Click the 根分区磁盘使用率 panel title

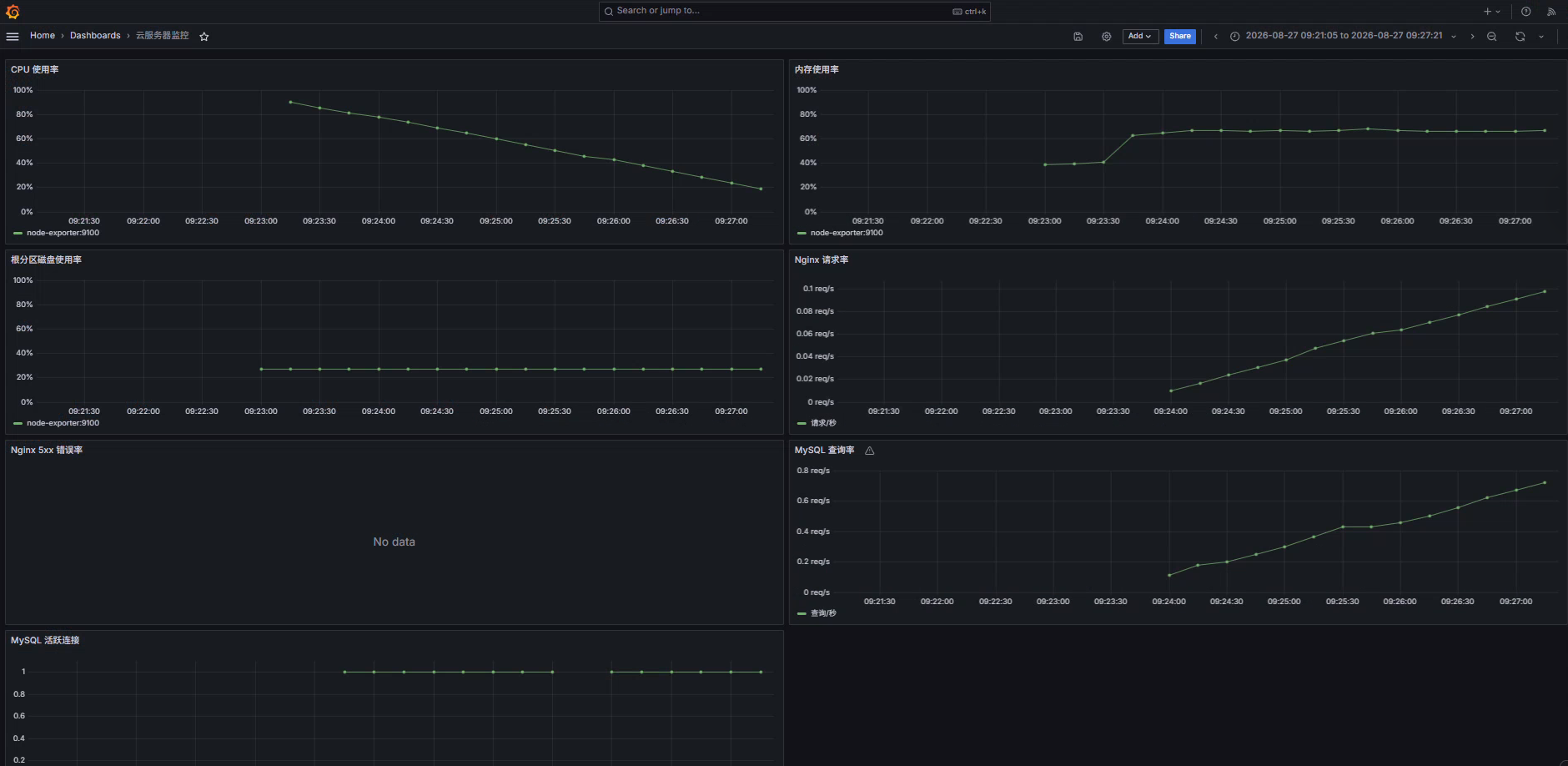click(46, 260)
